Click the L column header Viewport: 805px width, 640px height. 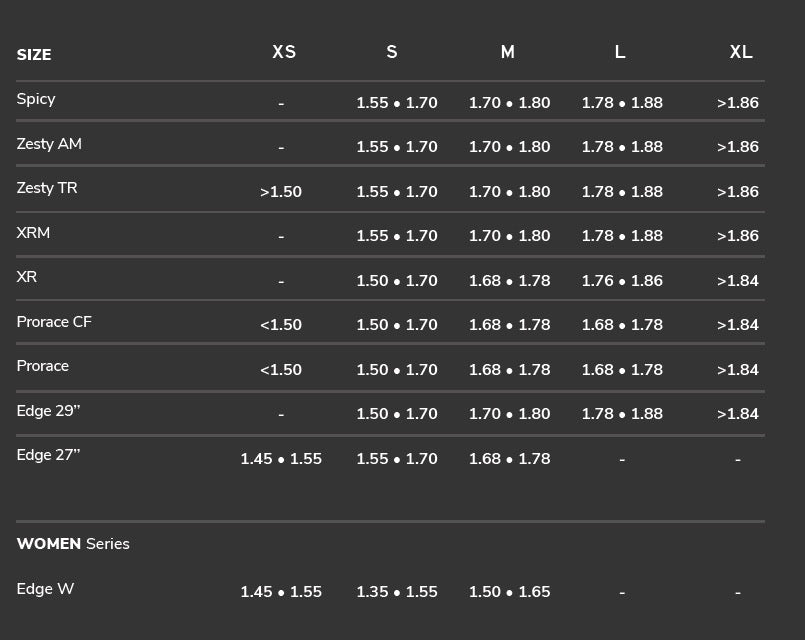coord(620,52)
